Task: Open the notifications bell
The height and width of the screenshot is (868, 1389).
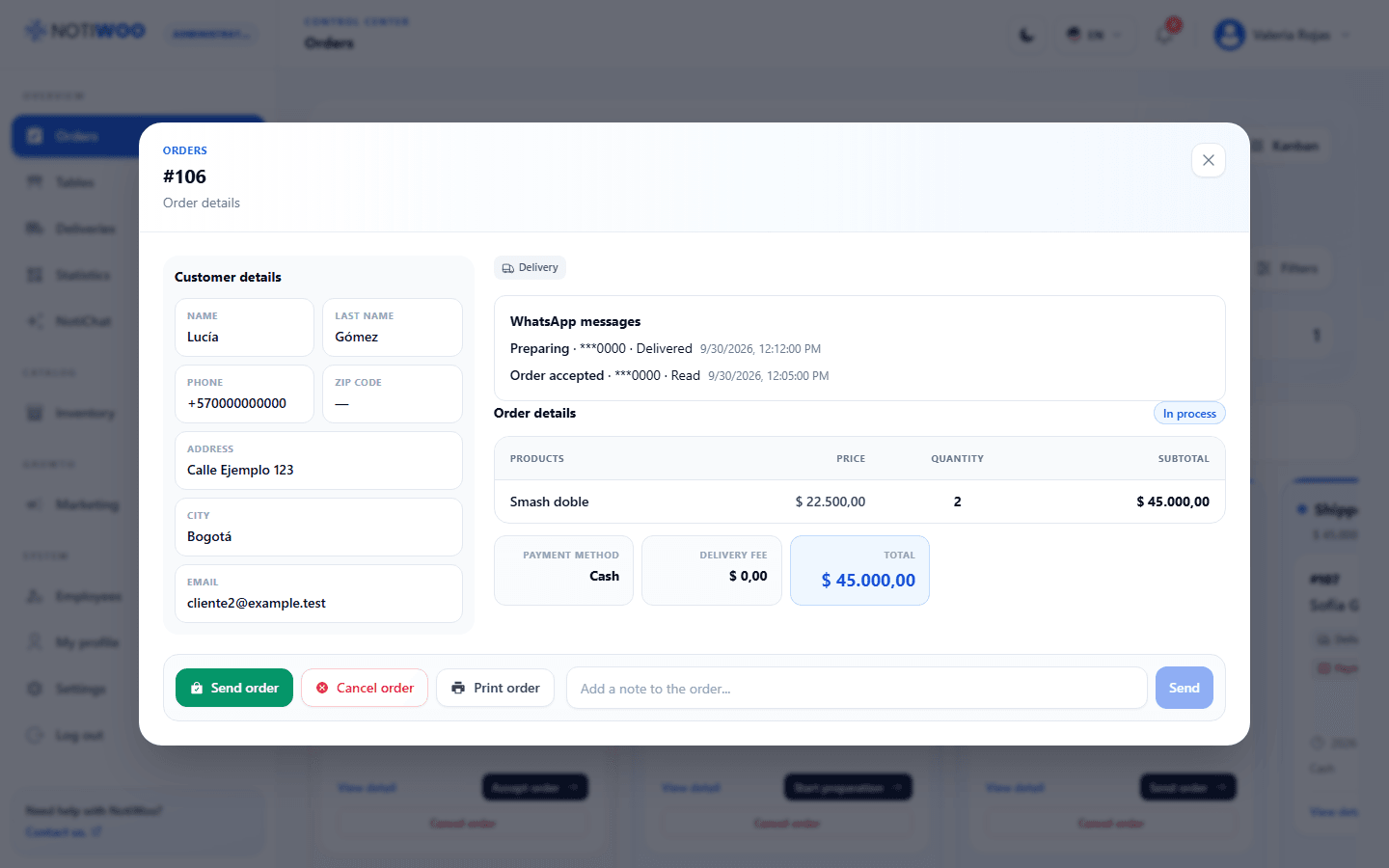Action: click(x=1166, y=36)
